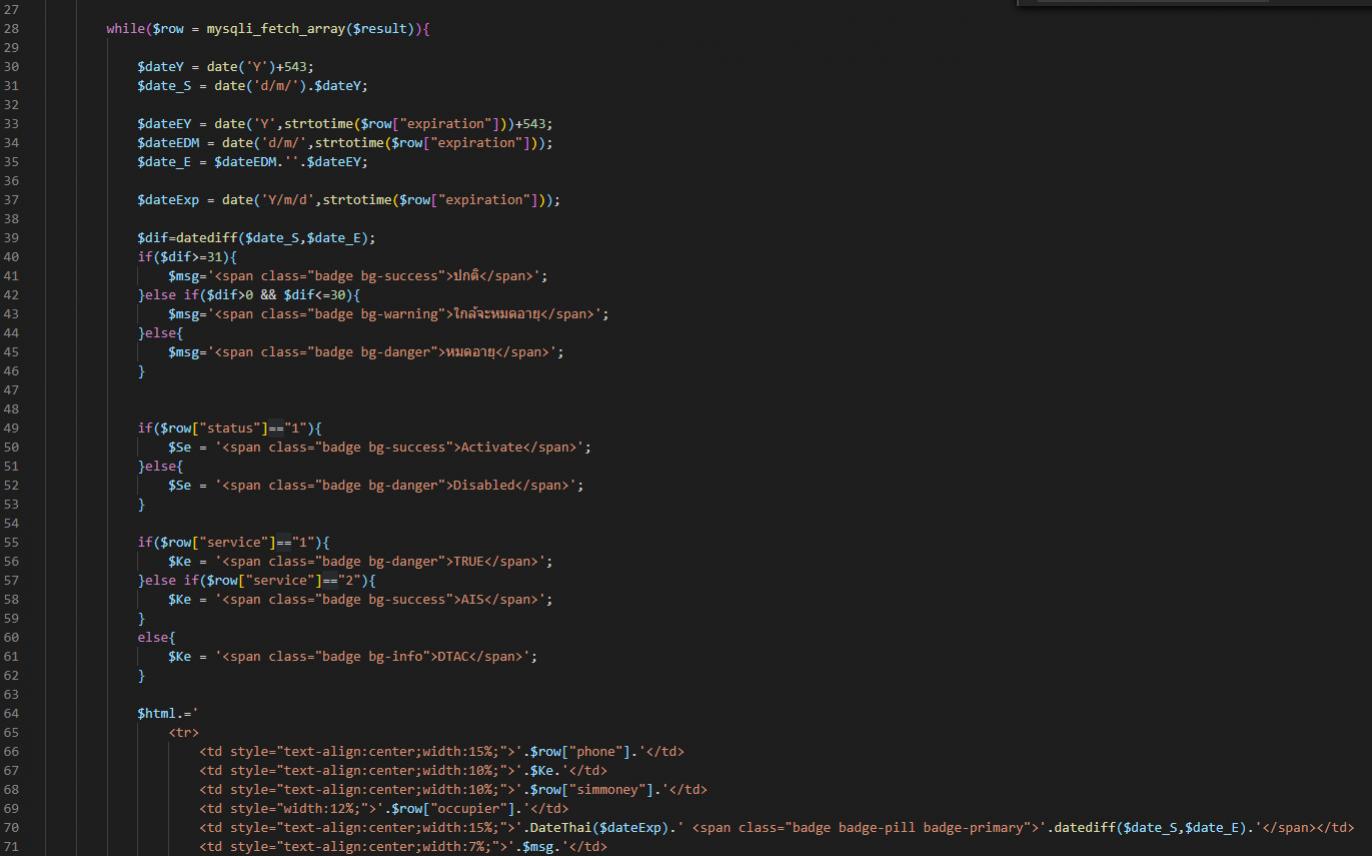Click line number 27 in the gutter
Image resolution: width=1372 pixels, height=856 pixels.
click(x=11, y=10)
